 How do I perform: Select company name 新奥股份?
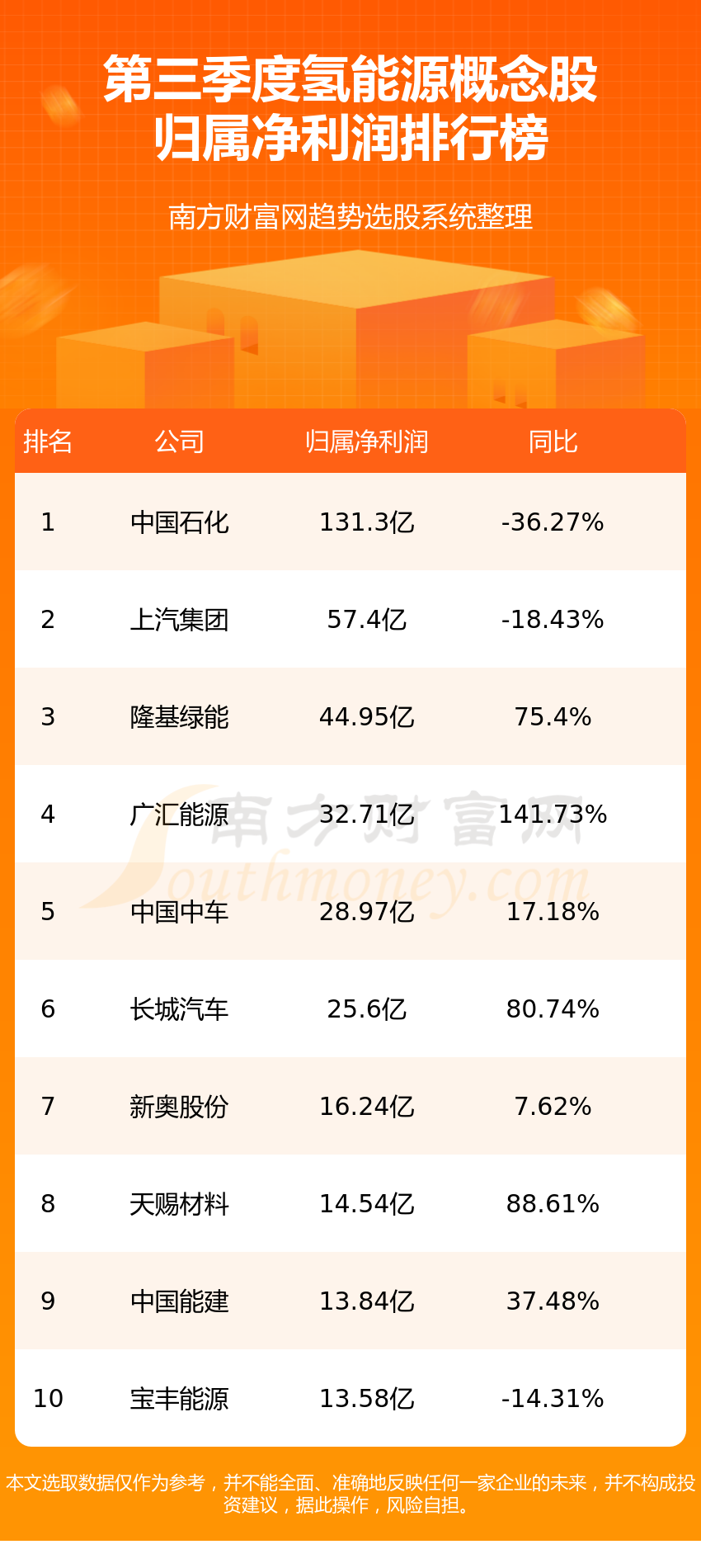pos(179,1107)
